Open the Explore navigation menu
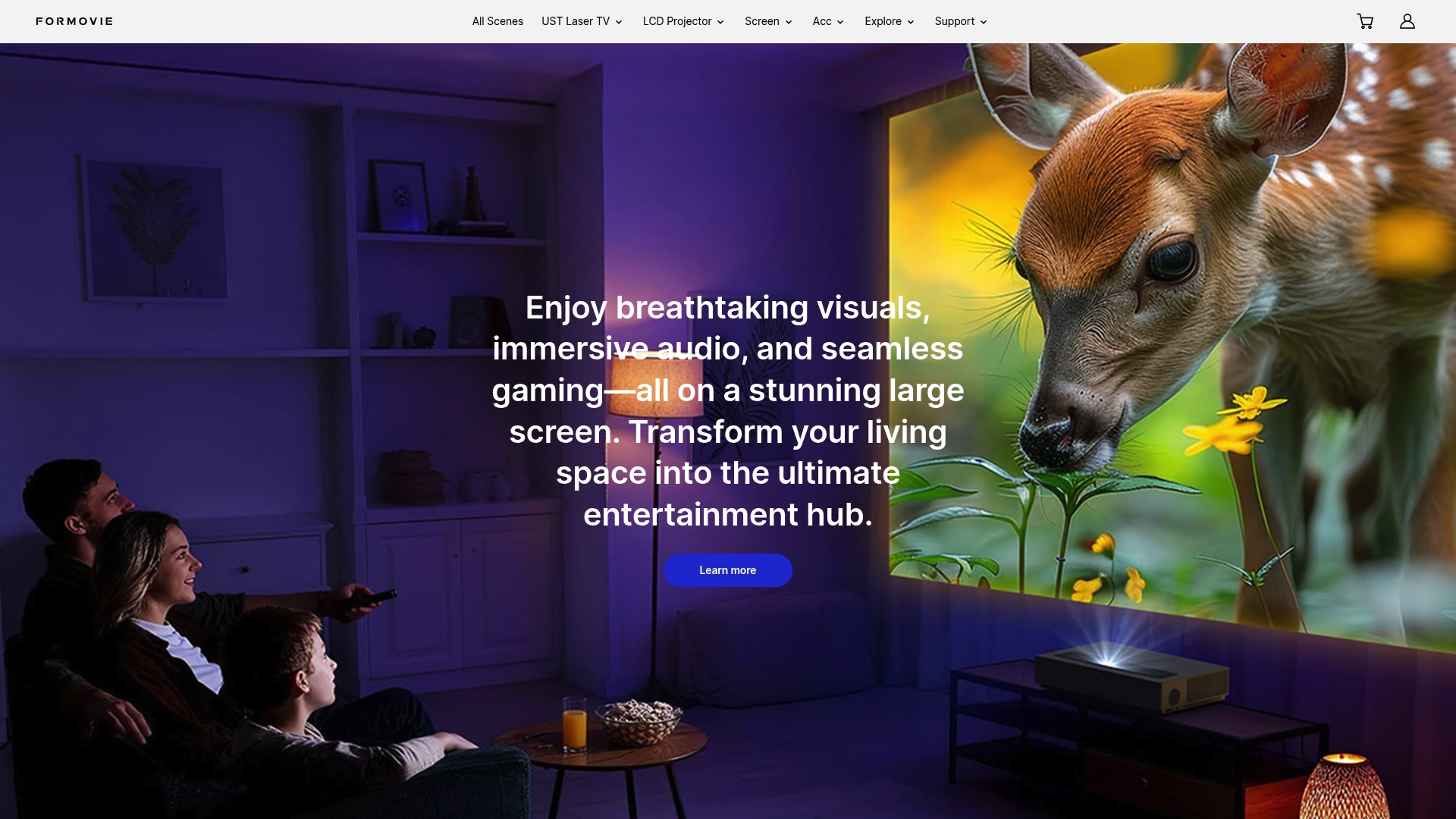Image resolution: width=1456 pixels, height=819 pixels. click(890, 21)
